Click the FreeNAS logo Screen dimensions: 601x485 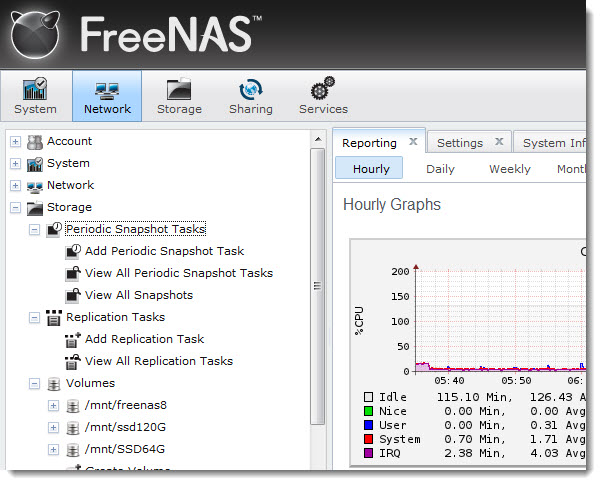pos(136,35)
